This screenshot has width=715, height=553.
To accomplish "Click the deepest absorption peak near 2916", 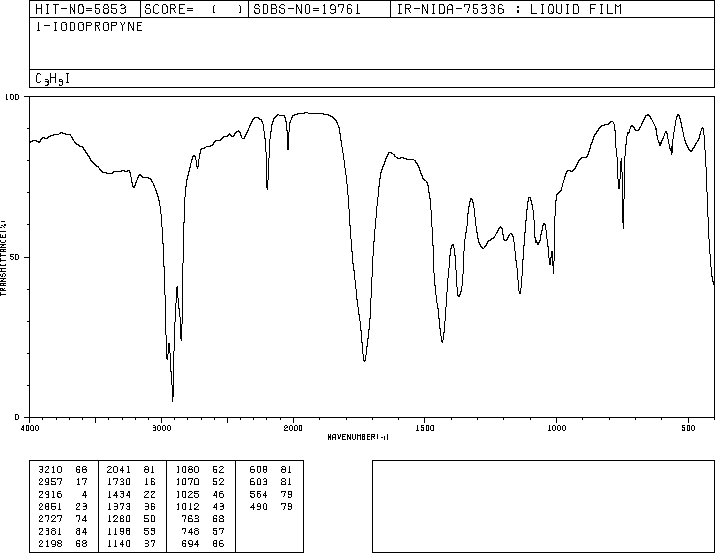I will 172,400.
